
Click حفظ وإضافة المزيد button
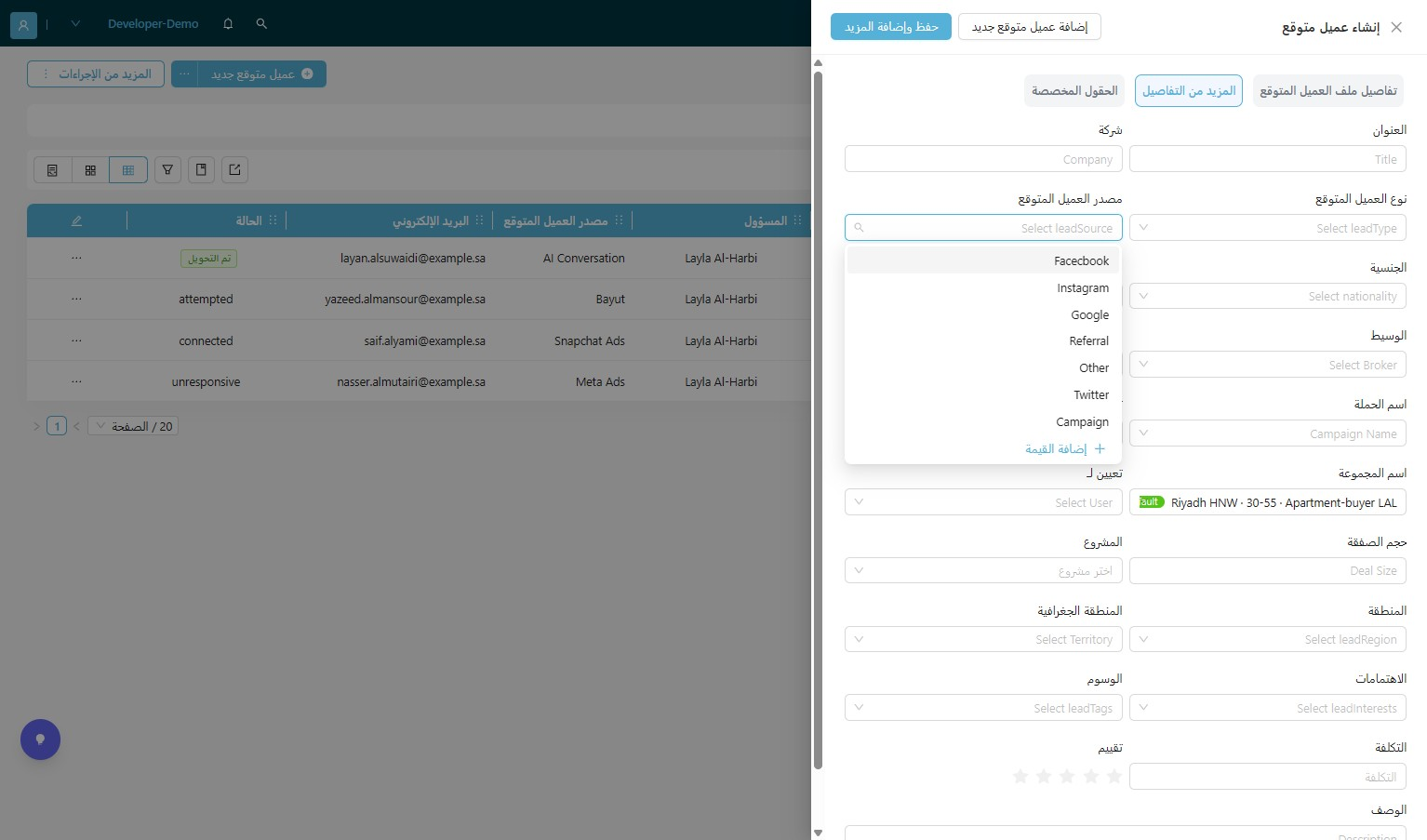pos(891,27)
